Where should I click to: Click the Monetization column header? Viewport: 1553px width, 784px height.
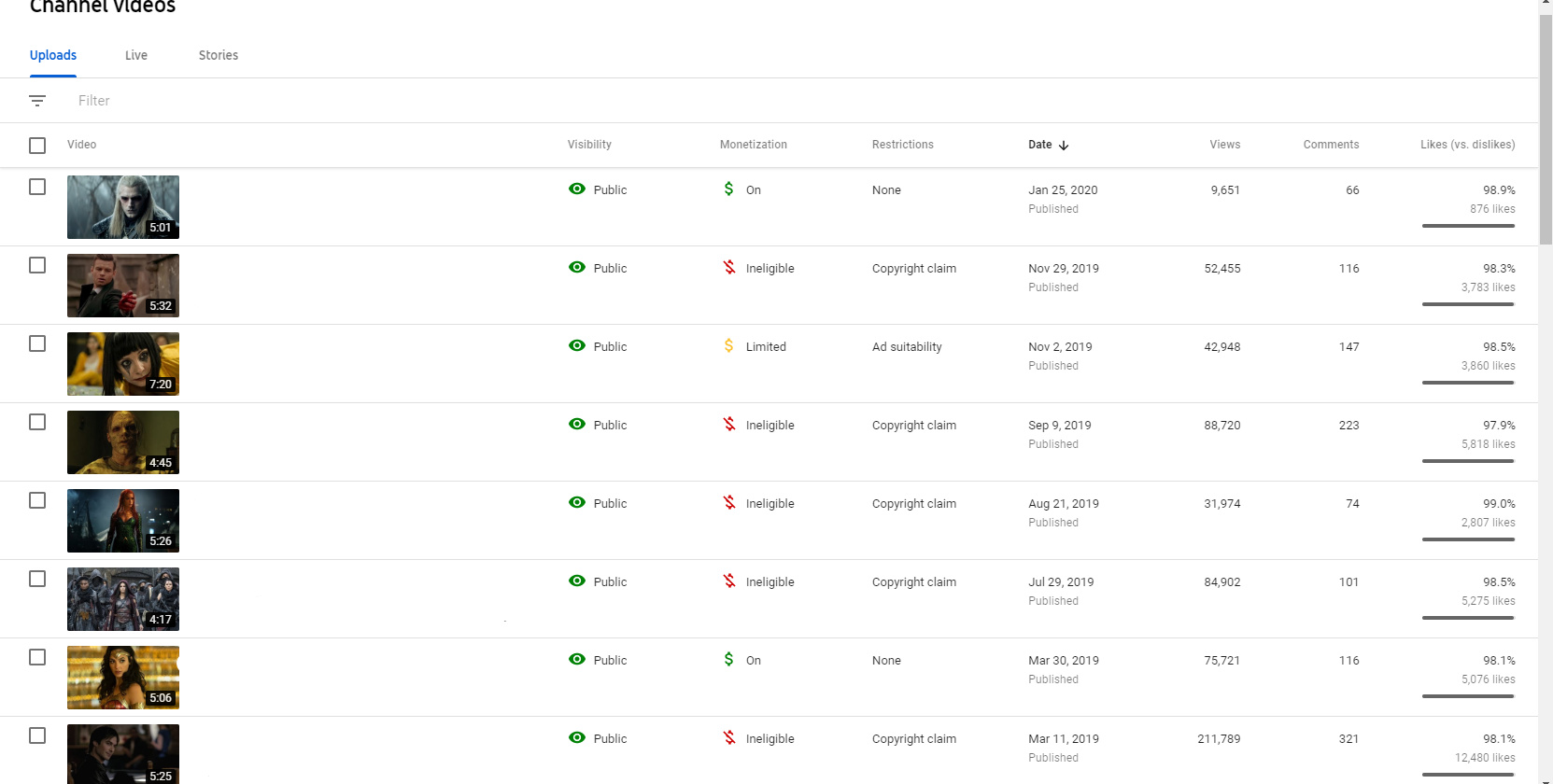tap(754, 145)
